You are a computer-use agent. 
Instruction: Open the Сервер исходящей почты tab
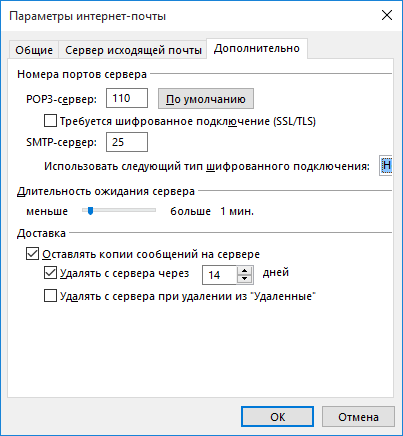(x=133, y=50)
